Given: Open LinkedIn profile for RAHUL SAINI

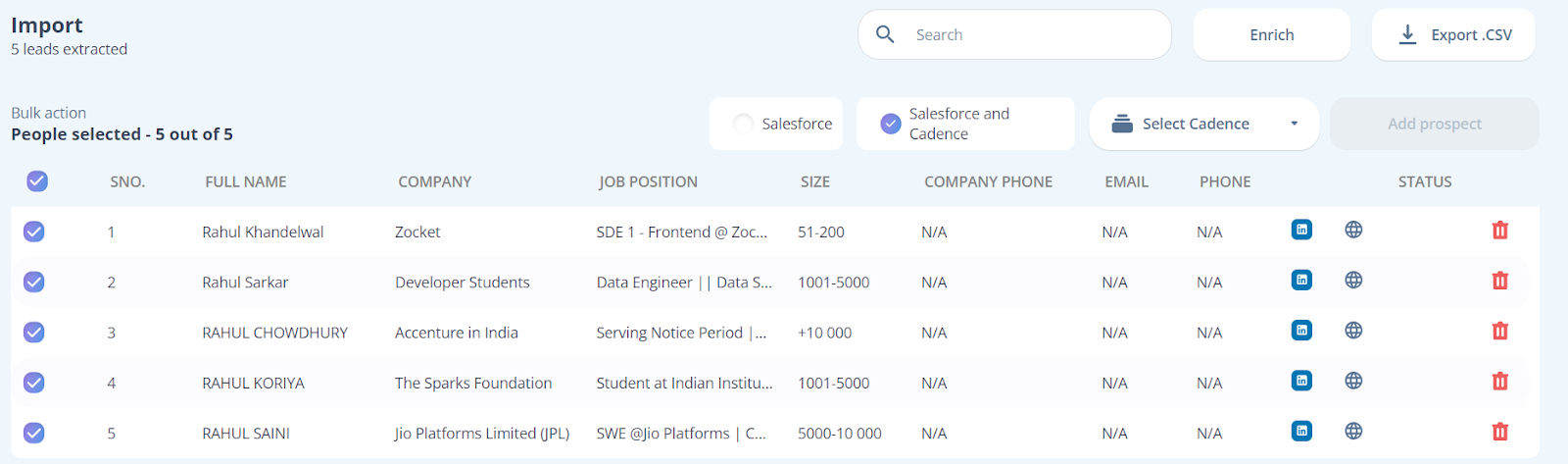Looking at the screenshot, I should (1301, 431).
